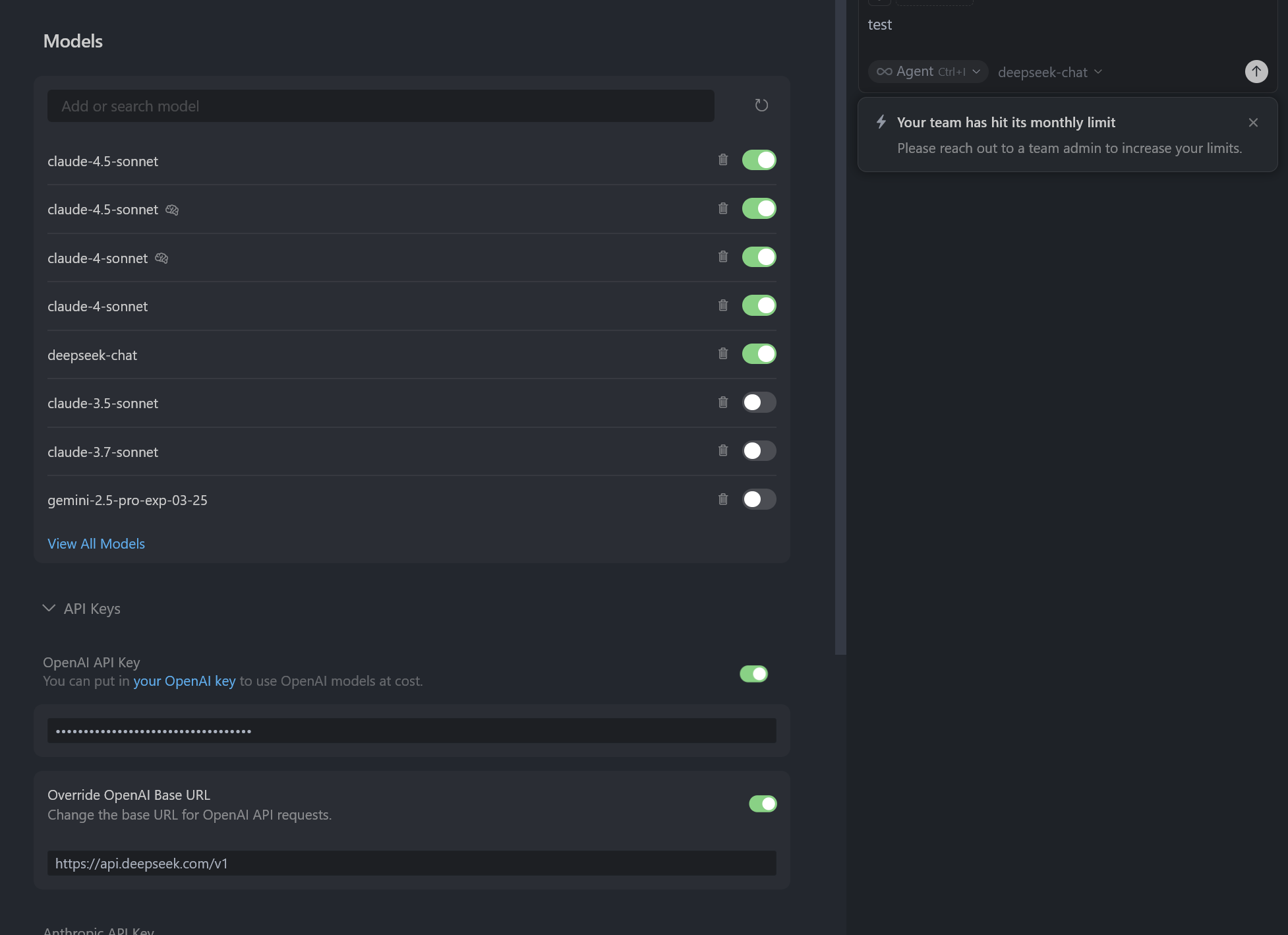
Task: Turn off Override OpenAI Base URL toggle
Action: click(x=763, y=804)
